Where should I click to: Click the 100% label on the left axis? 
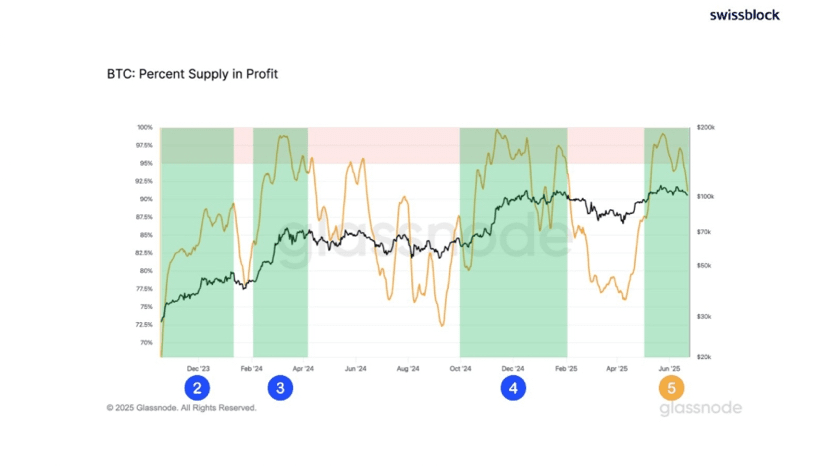point(145,128)
